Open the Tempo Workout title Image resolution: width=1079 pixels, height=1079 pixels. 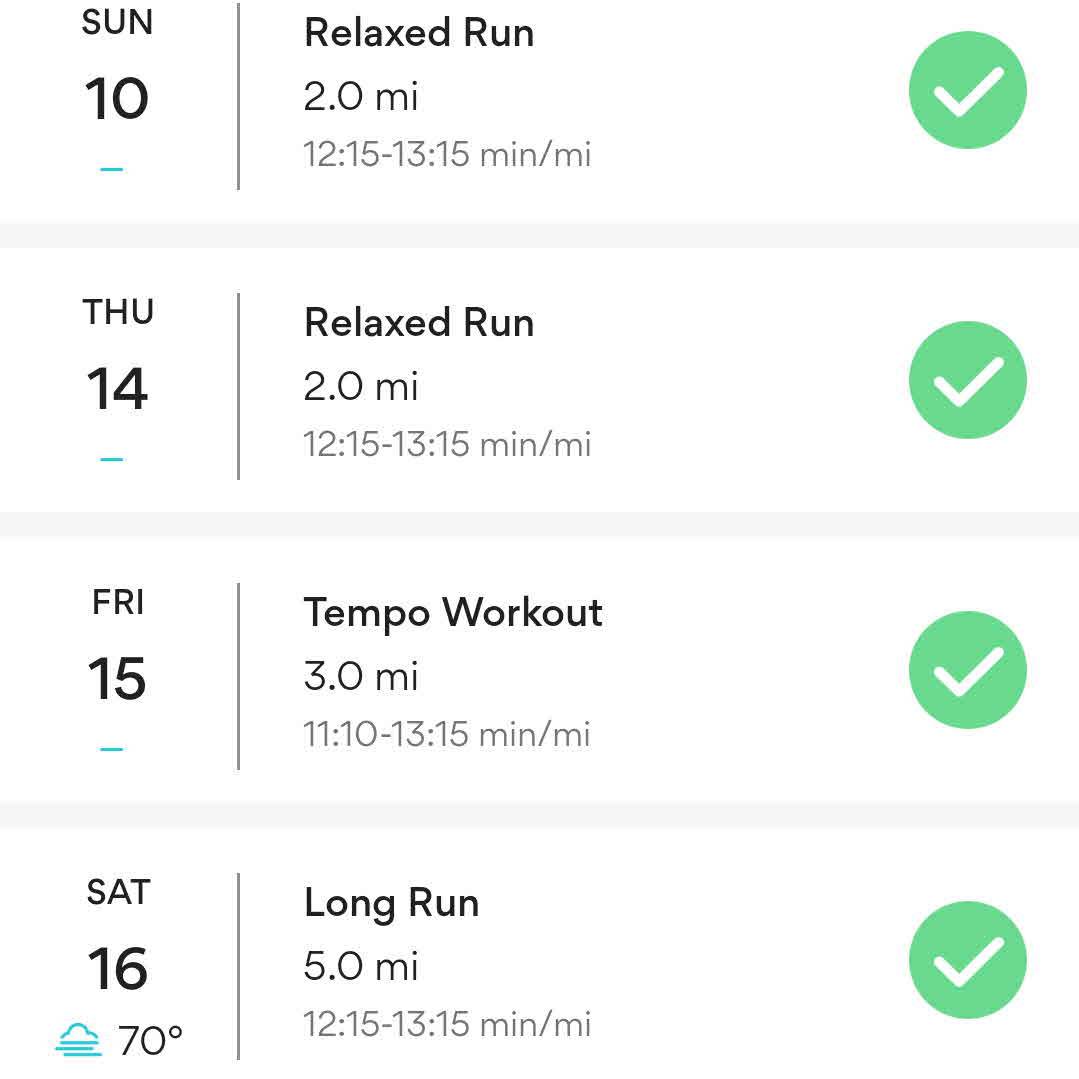453,613
